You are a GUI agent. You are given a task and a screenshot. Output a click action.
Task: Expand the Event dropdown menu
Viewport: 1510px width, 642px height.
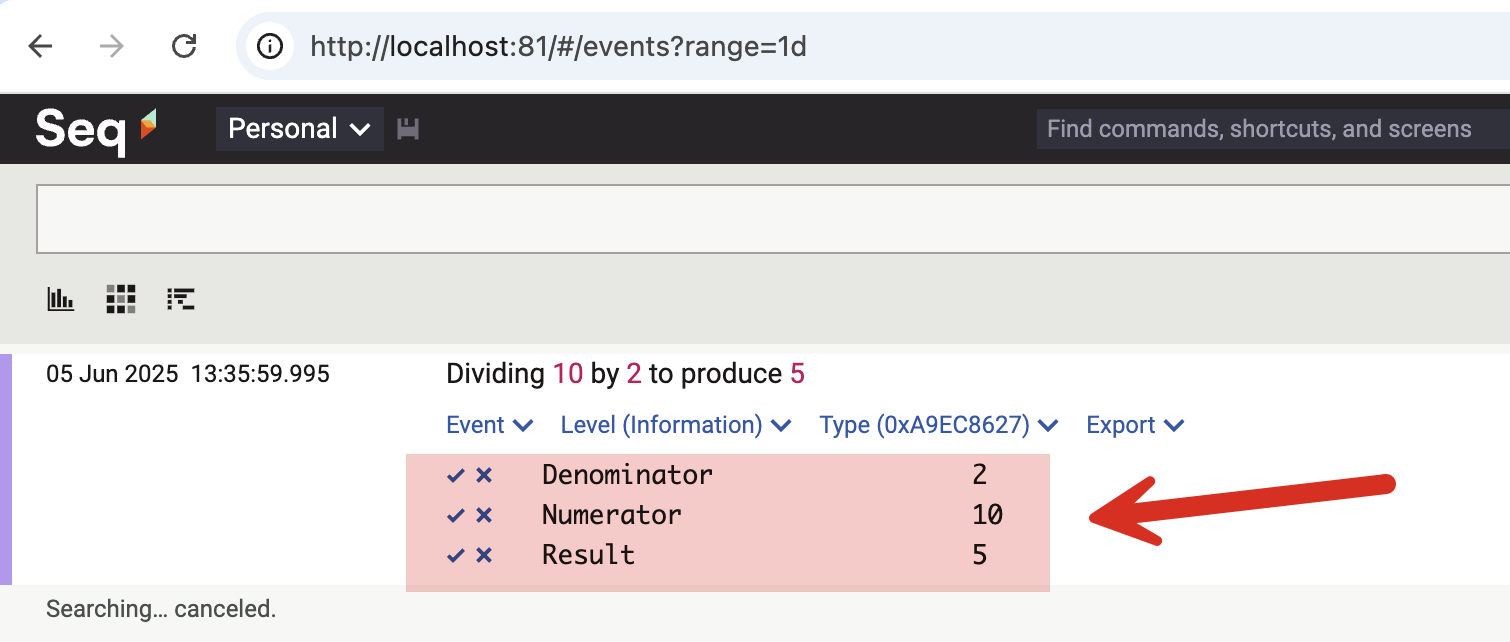pos(489,425)
